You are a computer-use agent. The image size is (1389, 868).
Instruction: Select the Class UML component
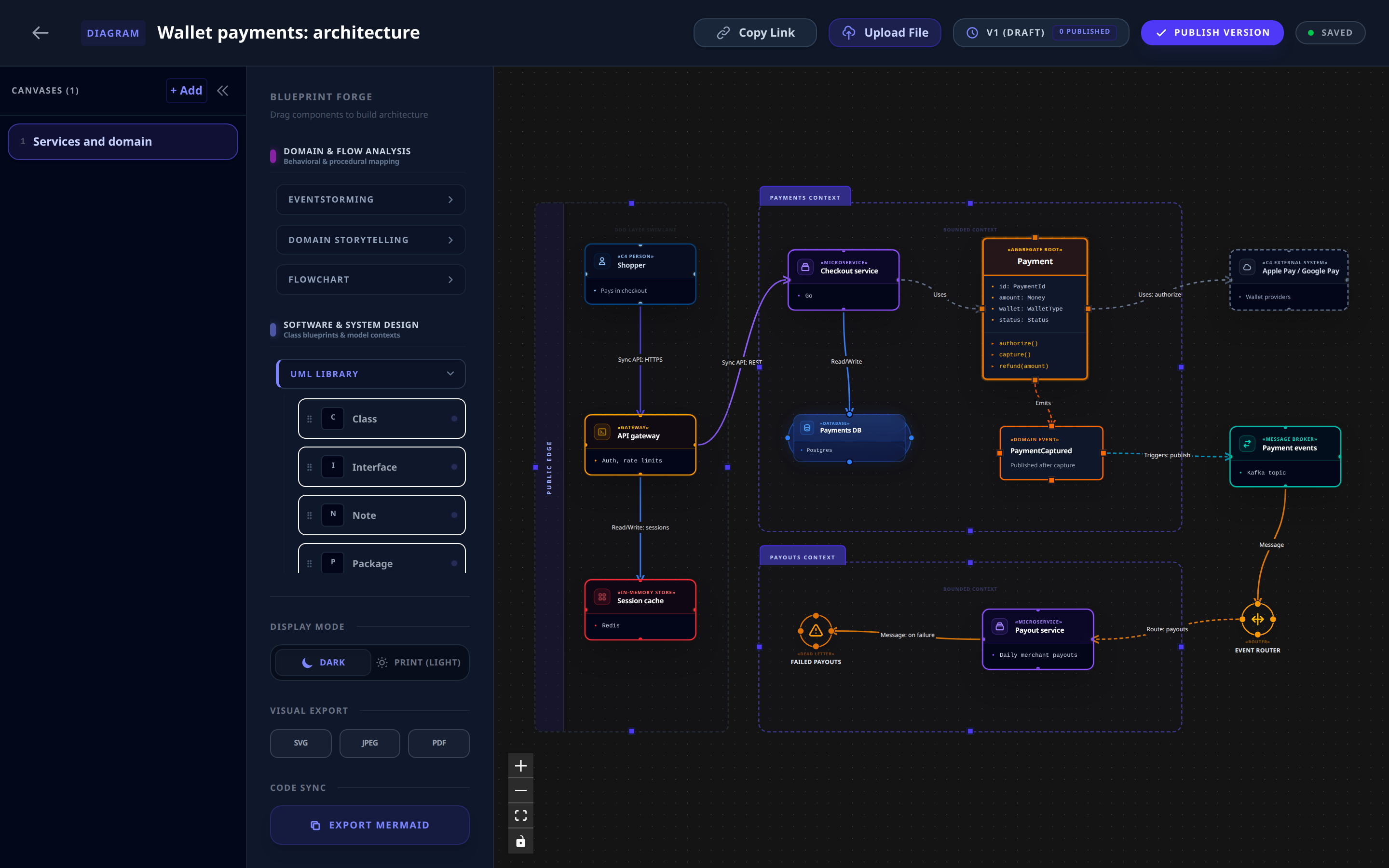(381, 419)
